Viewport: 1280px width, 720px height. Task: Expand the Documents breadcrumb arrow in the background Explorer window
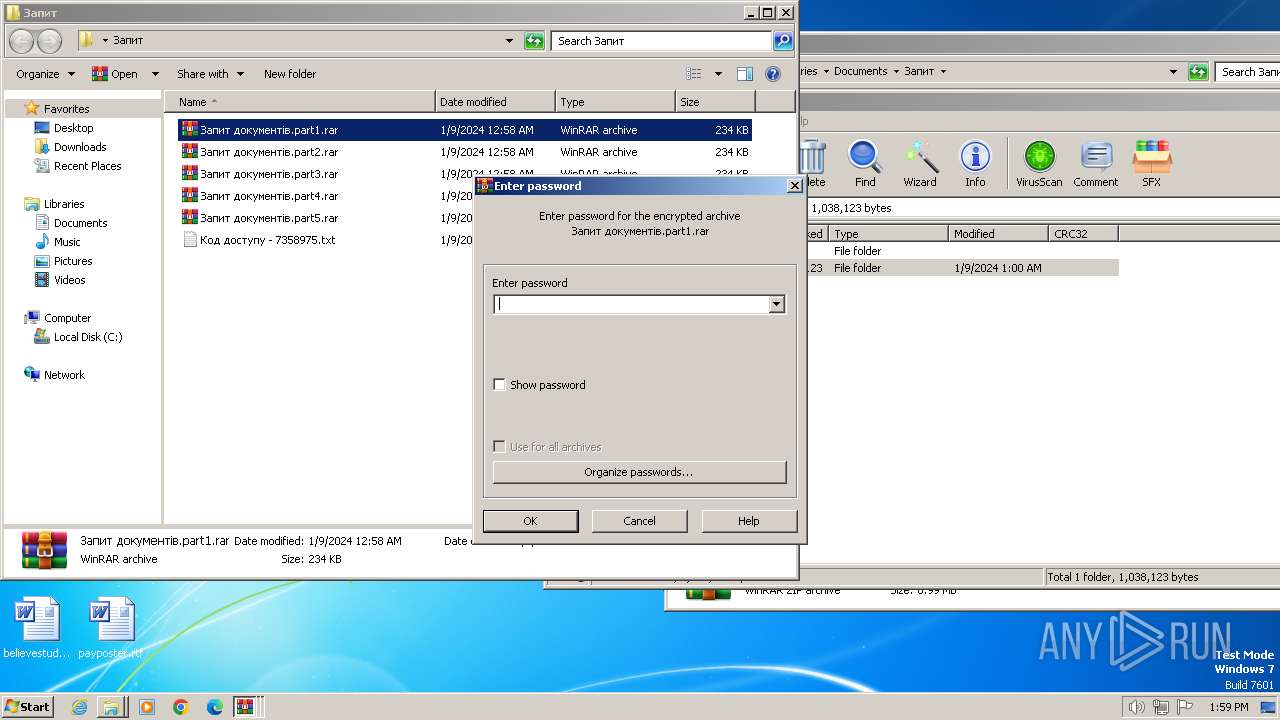tap(896, 72)
